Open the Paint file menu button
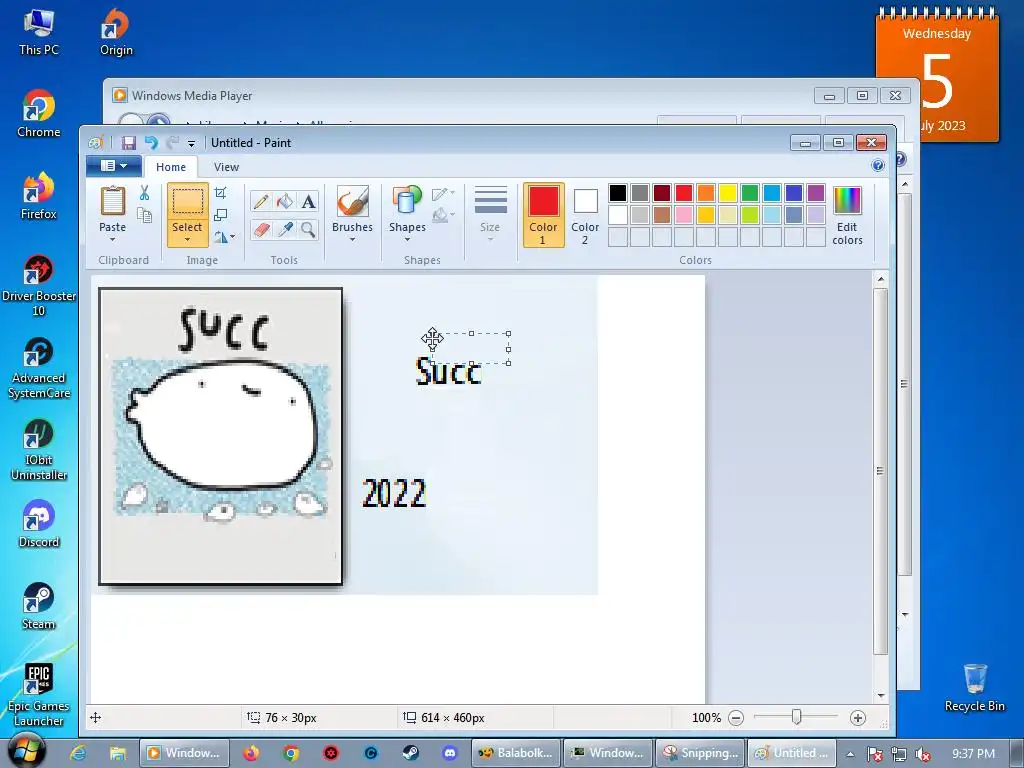The height and width of the screenshot is (768, 1024). tap(114, 166)
